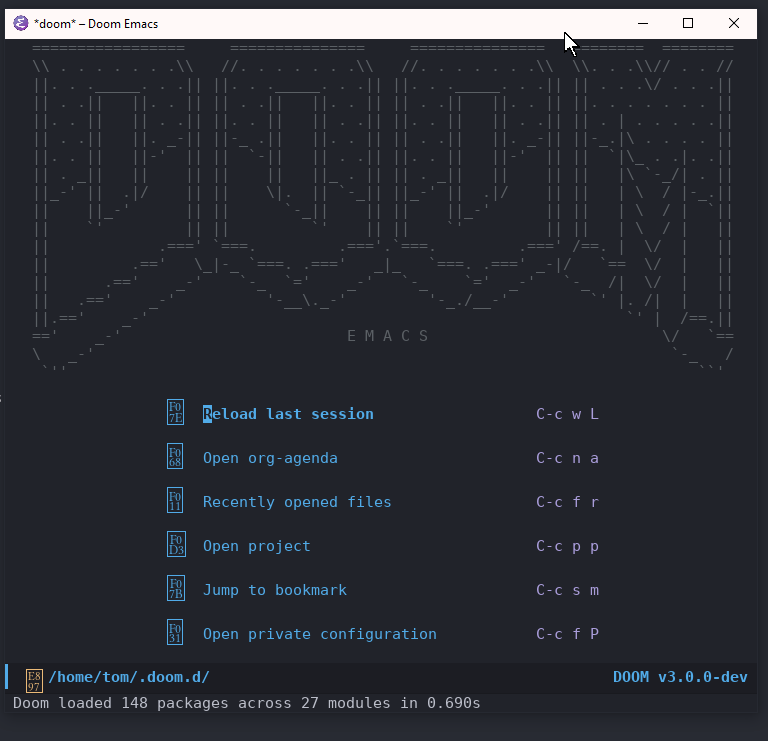This screenshot has height=741, width=768.
Task: Click the F011 glyph icon beside Recently opened files
Action: click(175, 501)
